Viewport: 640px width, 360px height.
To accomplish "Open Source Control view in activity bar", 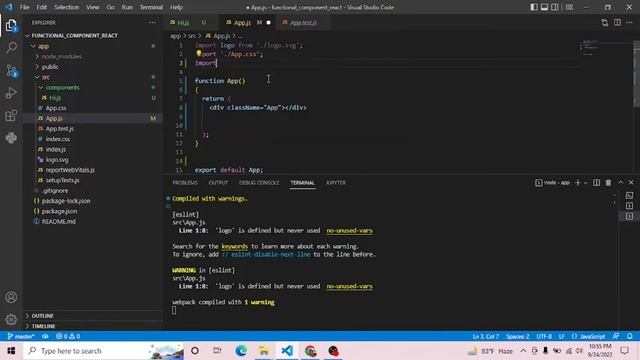I will 11,71.
